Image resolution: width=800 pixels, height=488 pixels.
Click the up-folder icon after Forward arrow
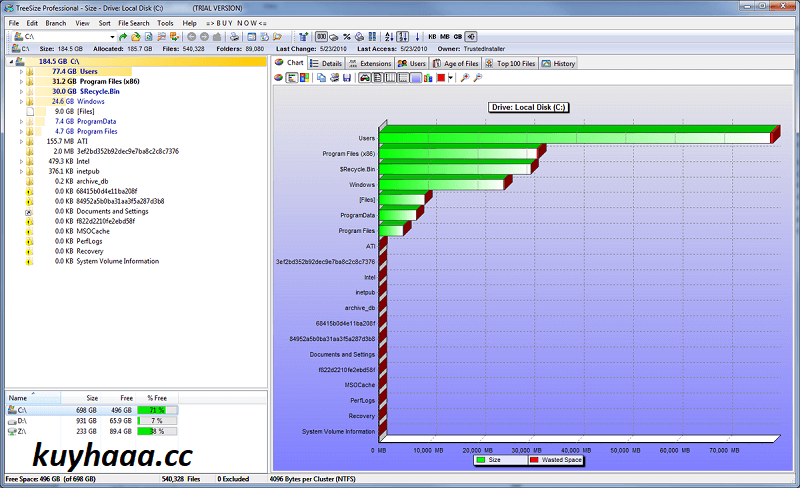coord(217,37)
